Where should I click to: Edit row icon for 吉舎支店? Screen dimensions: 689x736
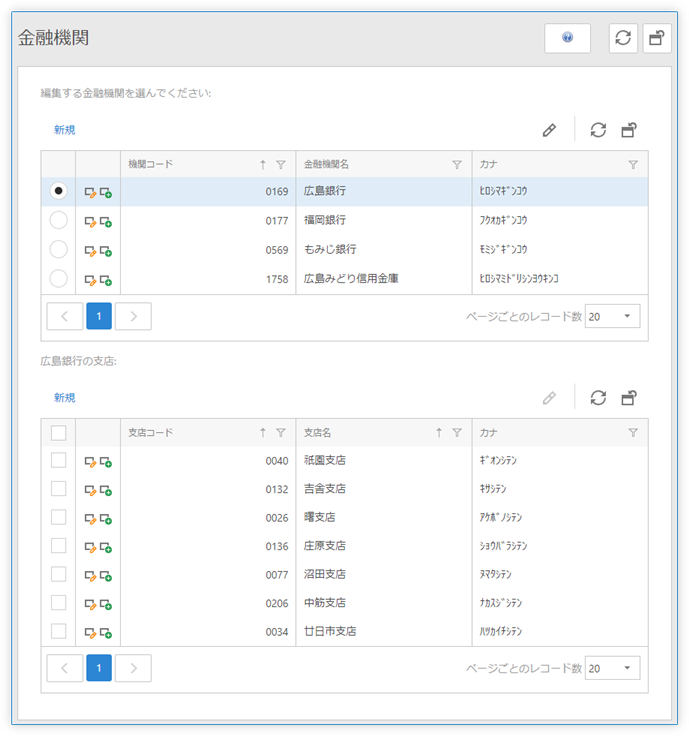(90, 491)
